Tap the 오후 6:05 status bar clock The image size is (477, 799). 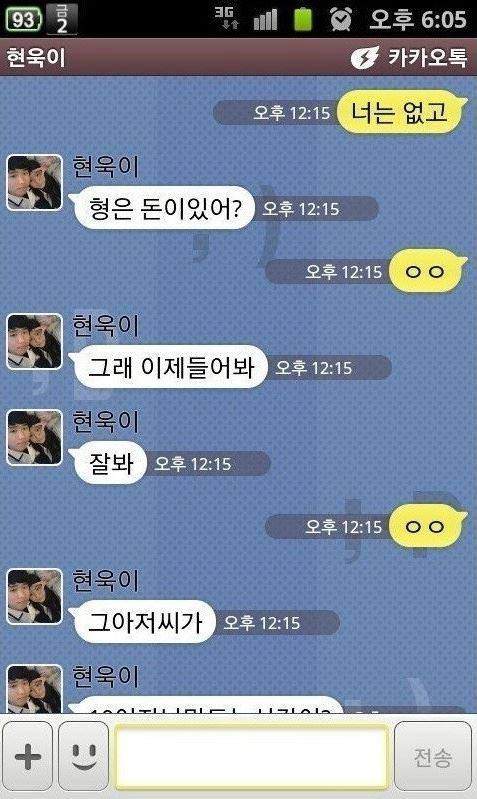pos(418,19)
